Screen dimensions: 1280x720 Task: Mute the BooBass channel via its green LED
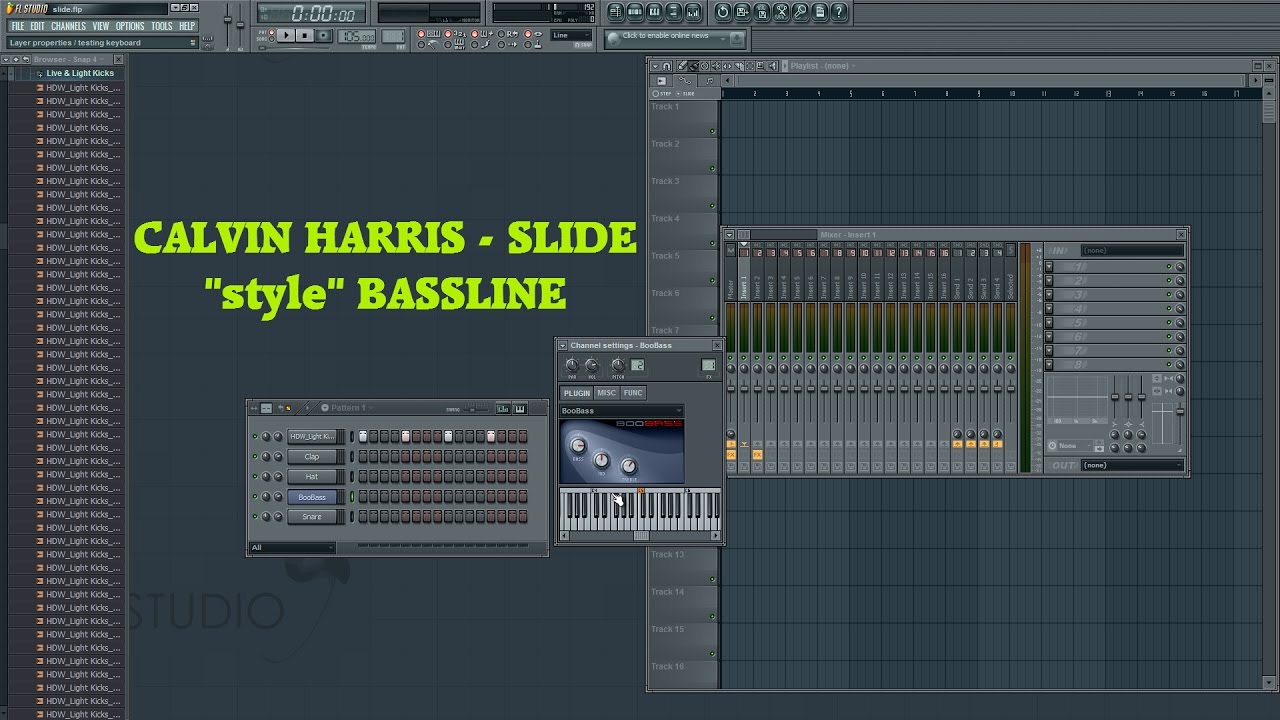tap(255, 496)
